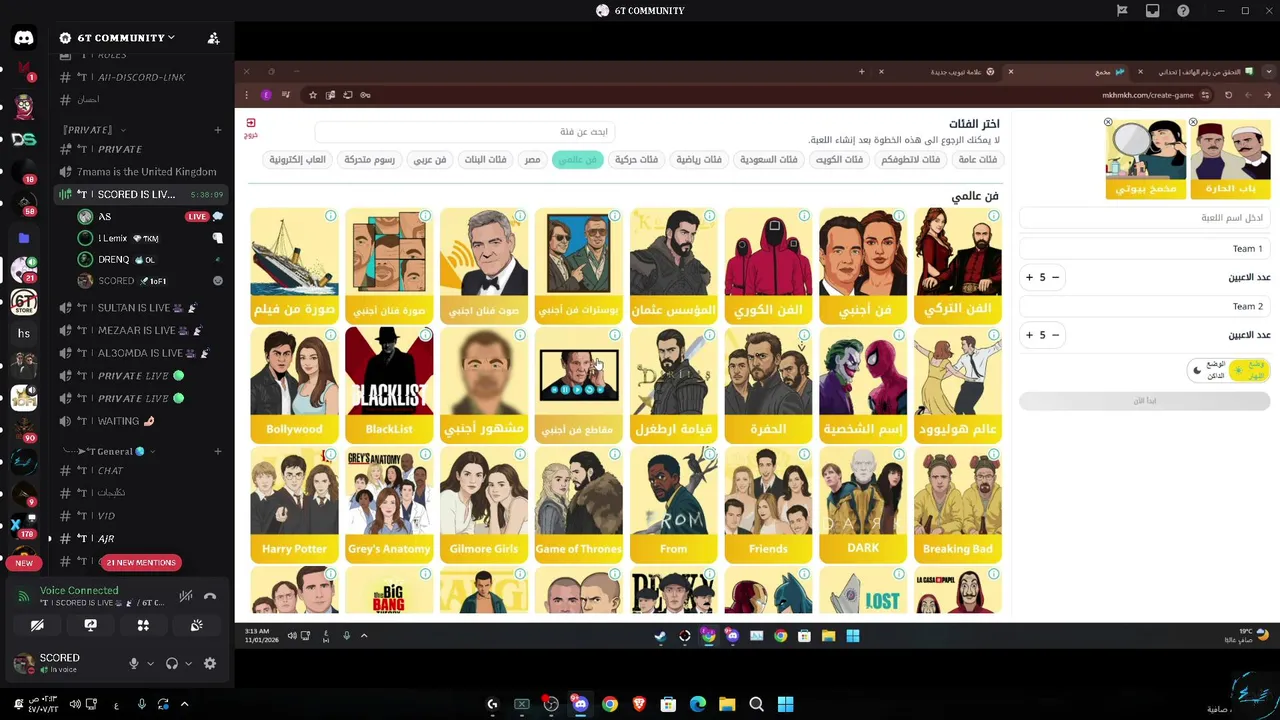Viewport: 1280px width, 720px height.
Task: Show info for DARK card
Action: pyautogui.click(x=899, y=454)
